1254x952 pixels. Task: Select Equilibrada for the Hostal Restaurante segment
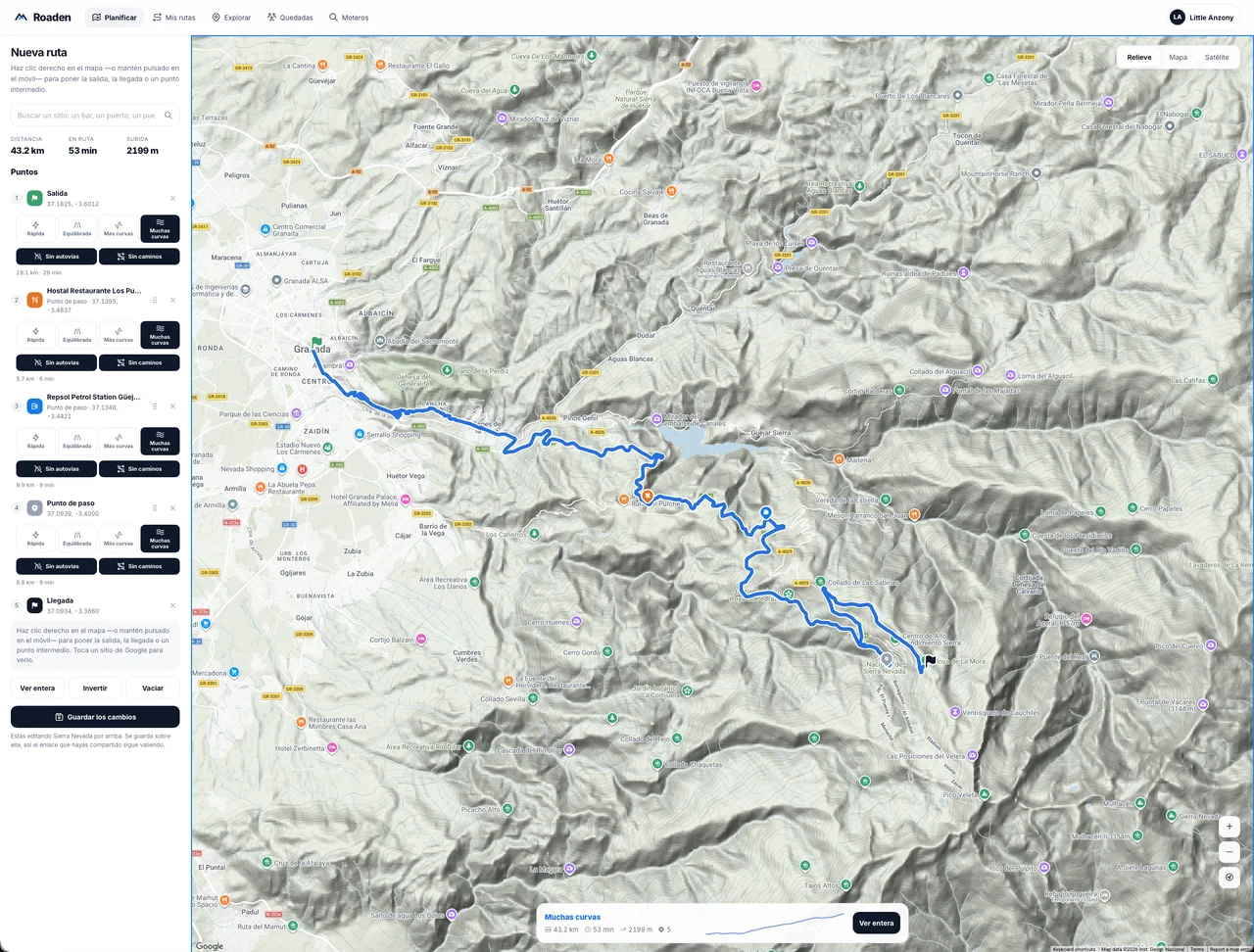(x=77, y=334)
